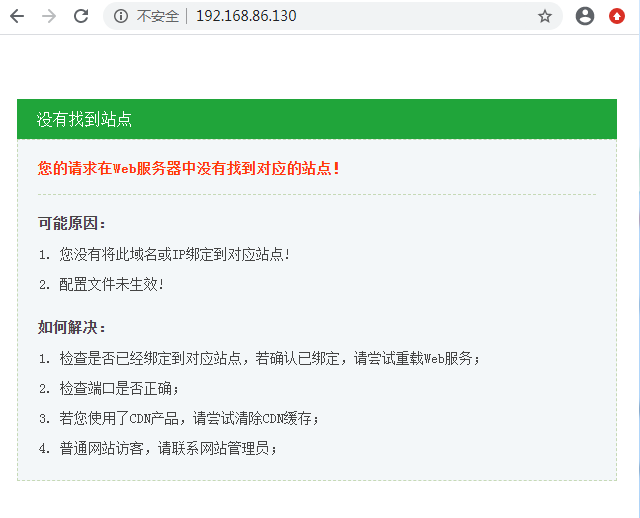The height and width of the screenshot is (518, 640).
Task: Click the line about 重载Web服务
Action: click(x=269, y=358)
